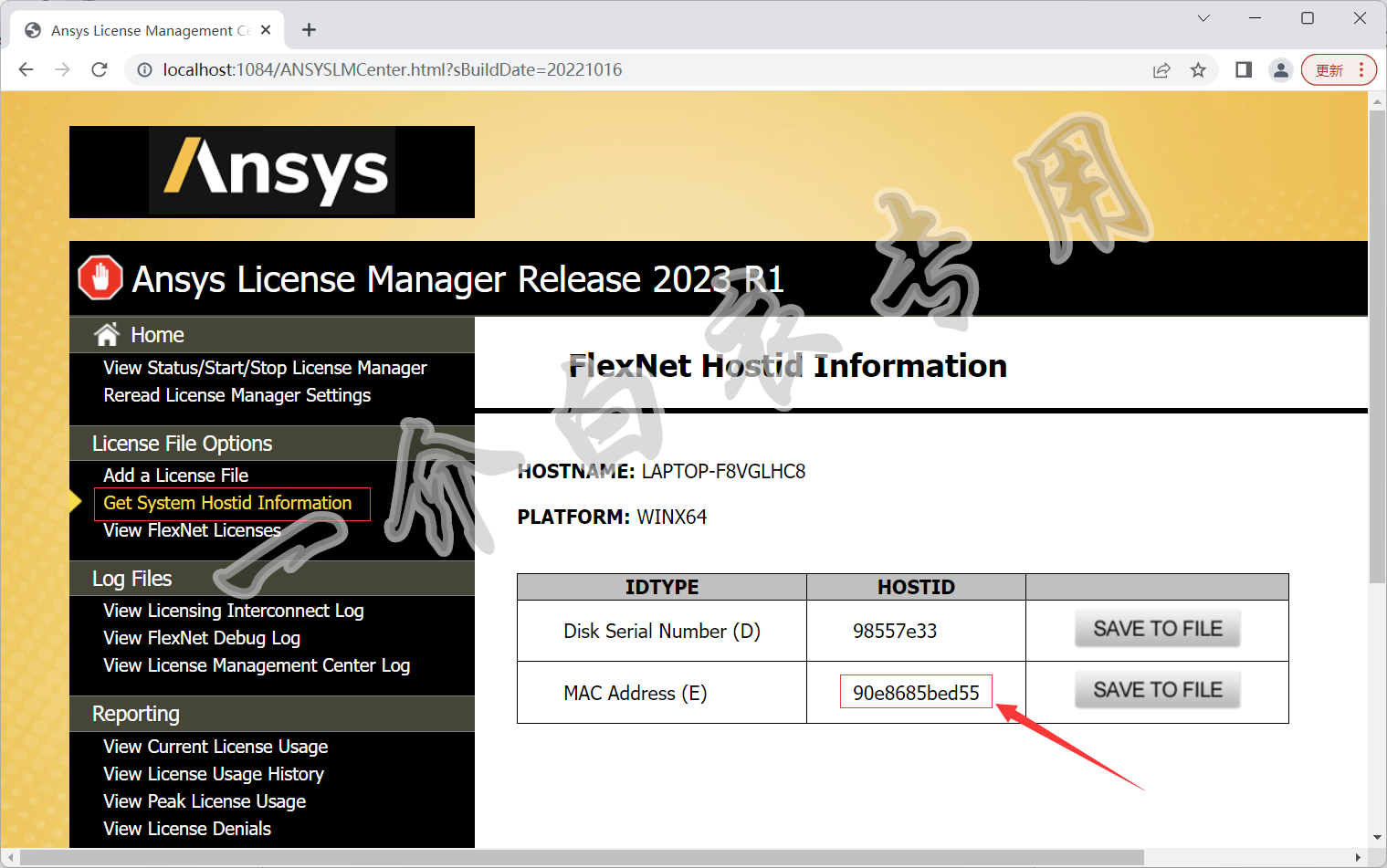This screenshot has height=868, width=1387.
Task: Bookmark this page with the star icon
Action: (x=1198, y=70)
